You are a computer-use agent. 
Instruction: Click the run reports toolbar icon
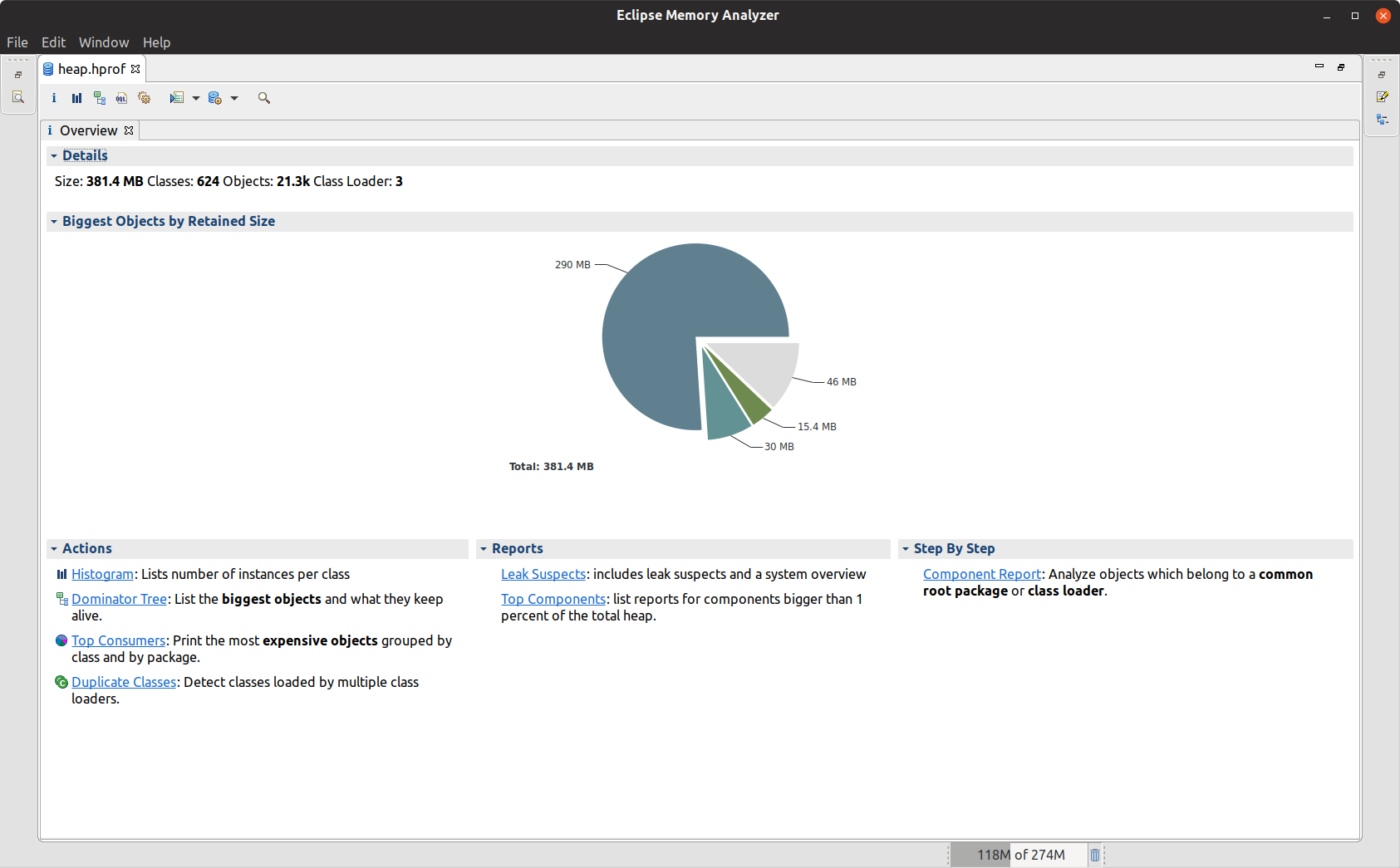click(x=176, y=98)
